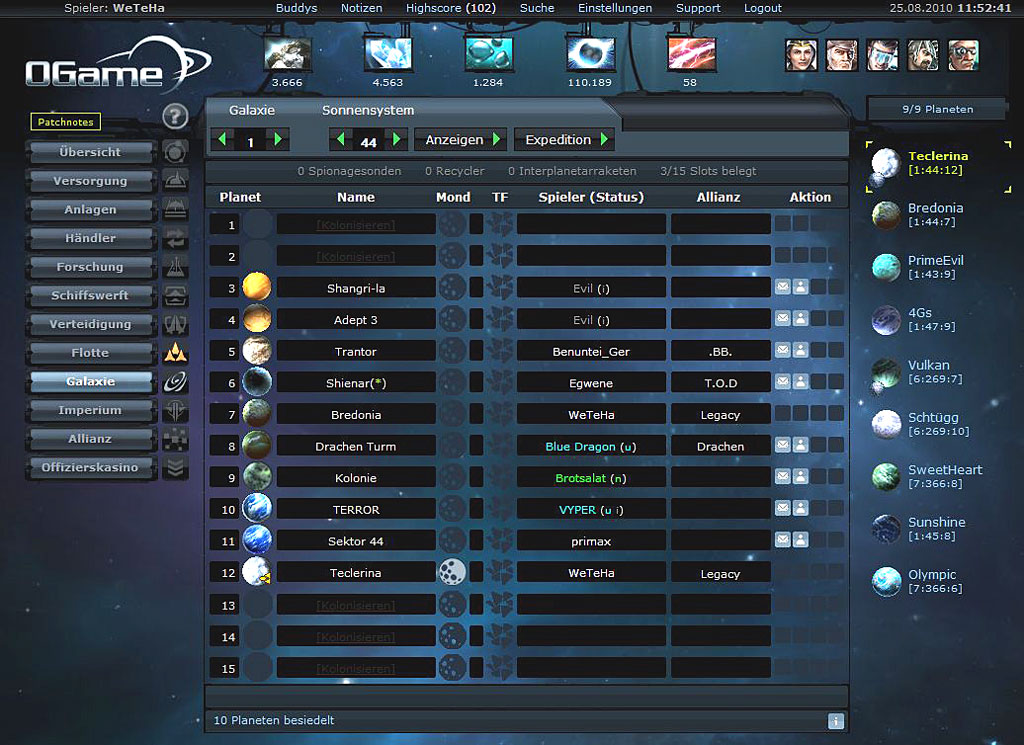The height and width of the screenshot is (745, 1024).
Task: Send buddy request to Egwene
Action: point(800,381)
